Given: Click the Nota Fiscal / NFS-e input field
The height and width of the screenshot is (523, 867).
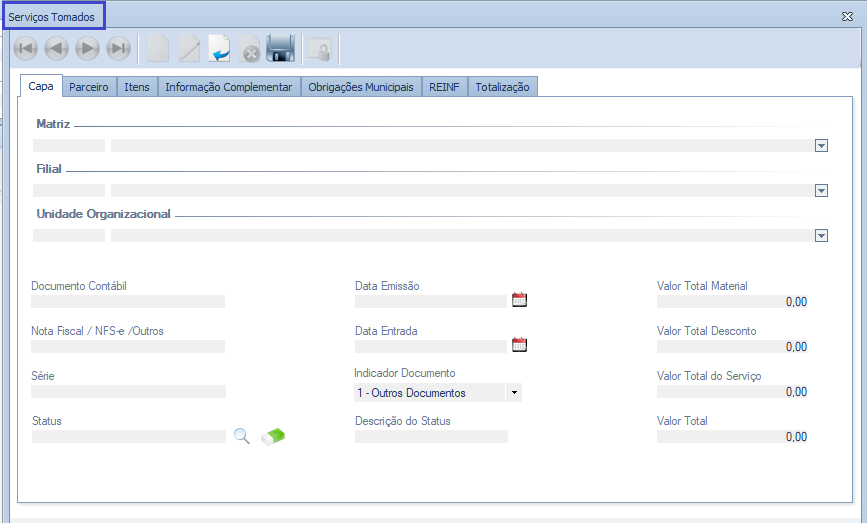Looking at the screenshot, I should point(128,346).
